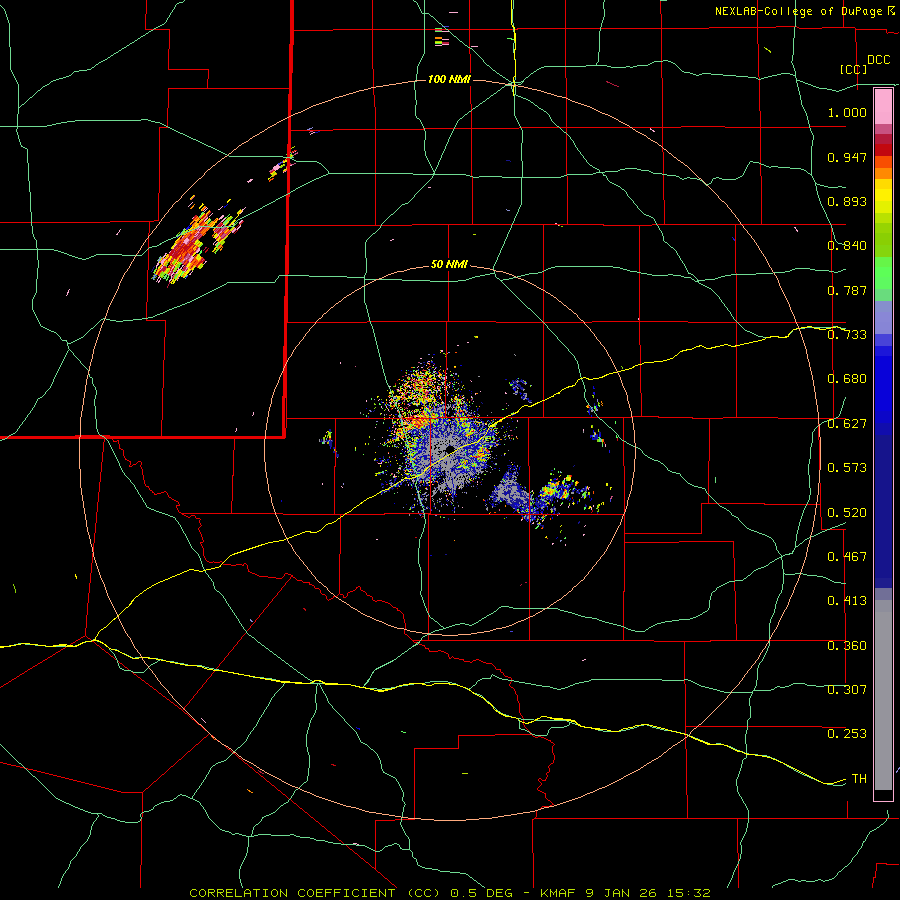Select the 0.360 scale value
900x900 pixels.
click(x=847, y=646)
